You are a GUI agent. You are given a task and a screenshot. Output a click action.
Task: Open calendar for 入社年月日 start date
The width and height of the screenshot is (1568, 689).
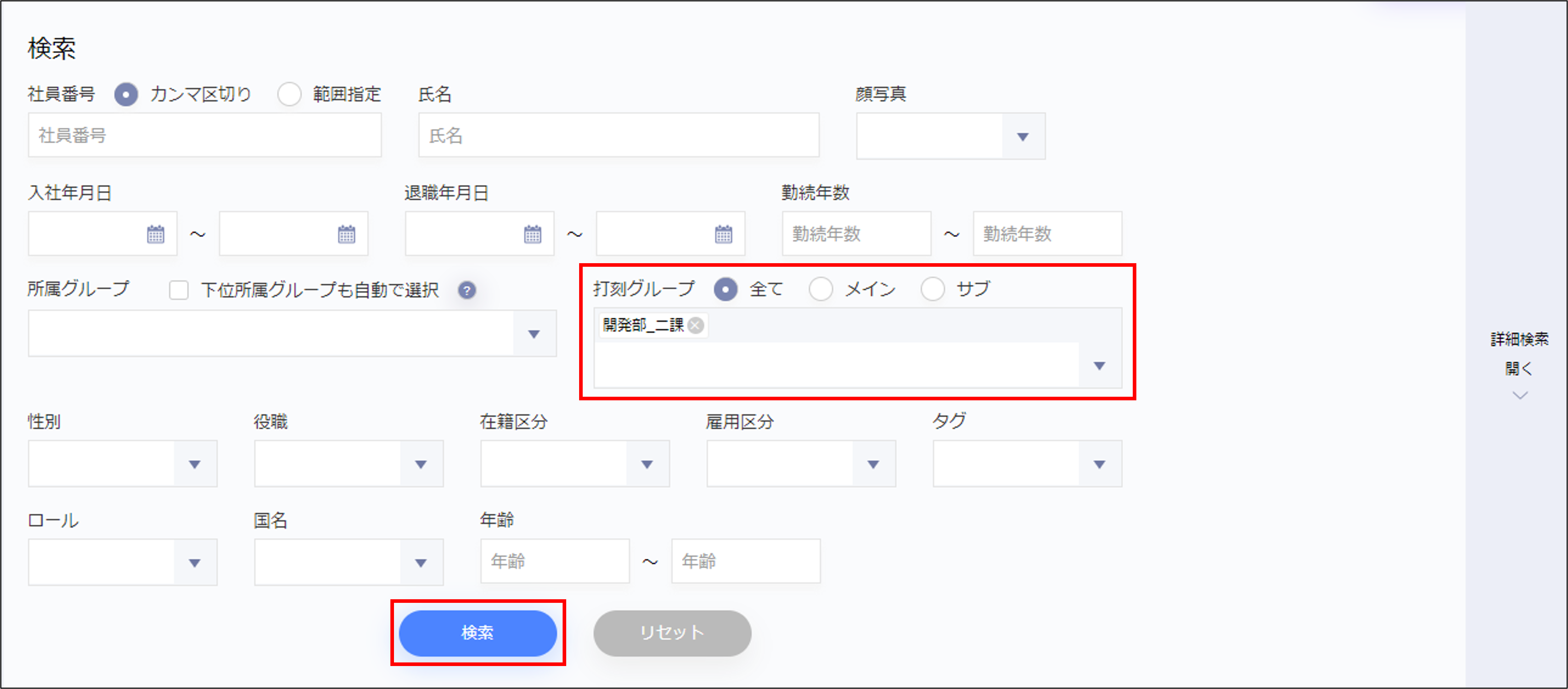click(155, 234)
